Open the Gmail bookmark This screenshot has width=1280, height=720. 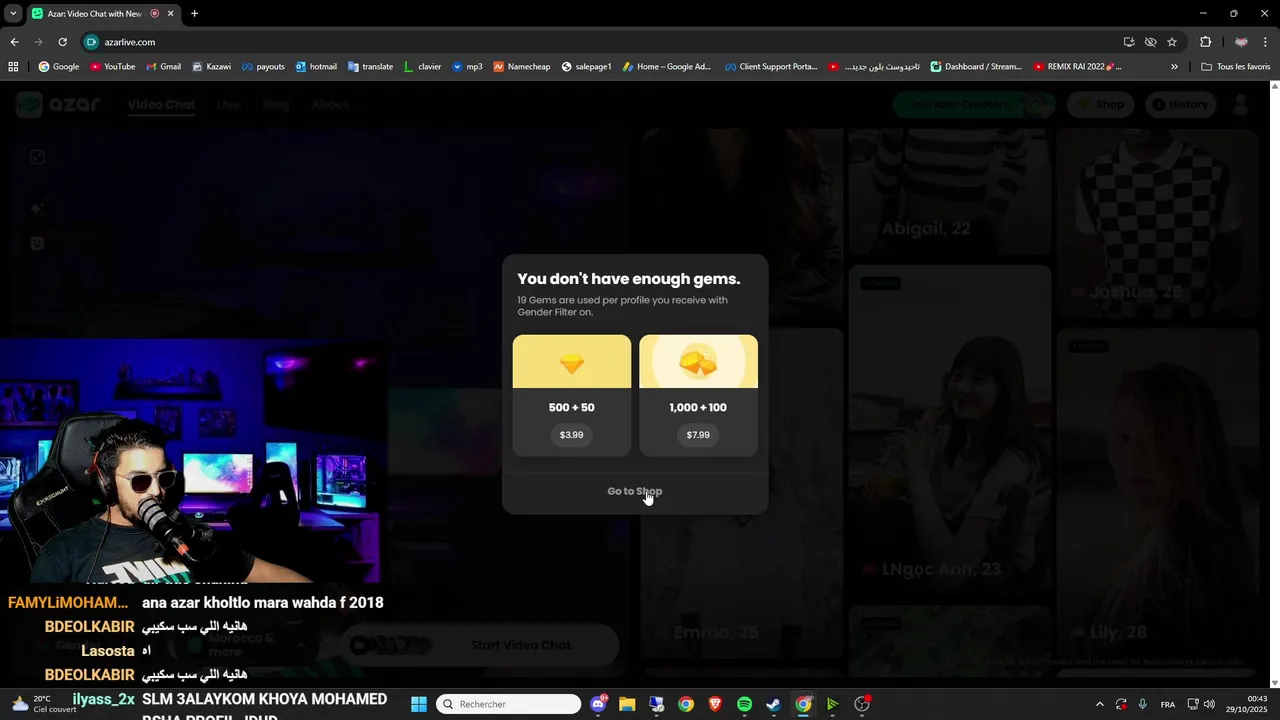163,67
